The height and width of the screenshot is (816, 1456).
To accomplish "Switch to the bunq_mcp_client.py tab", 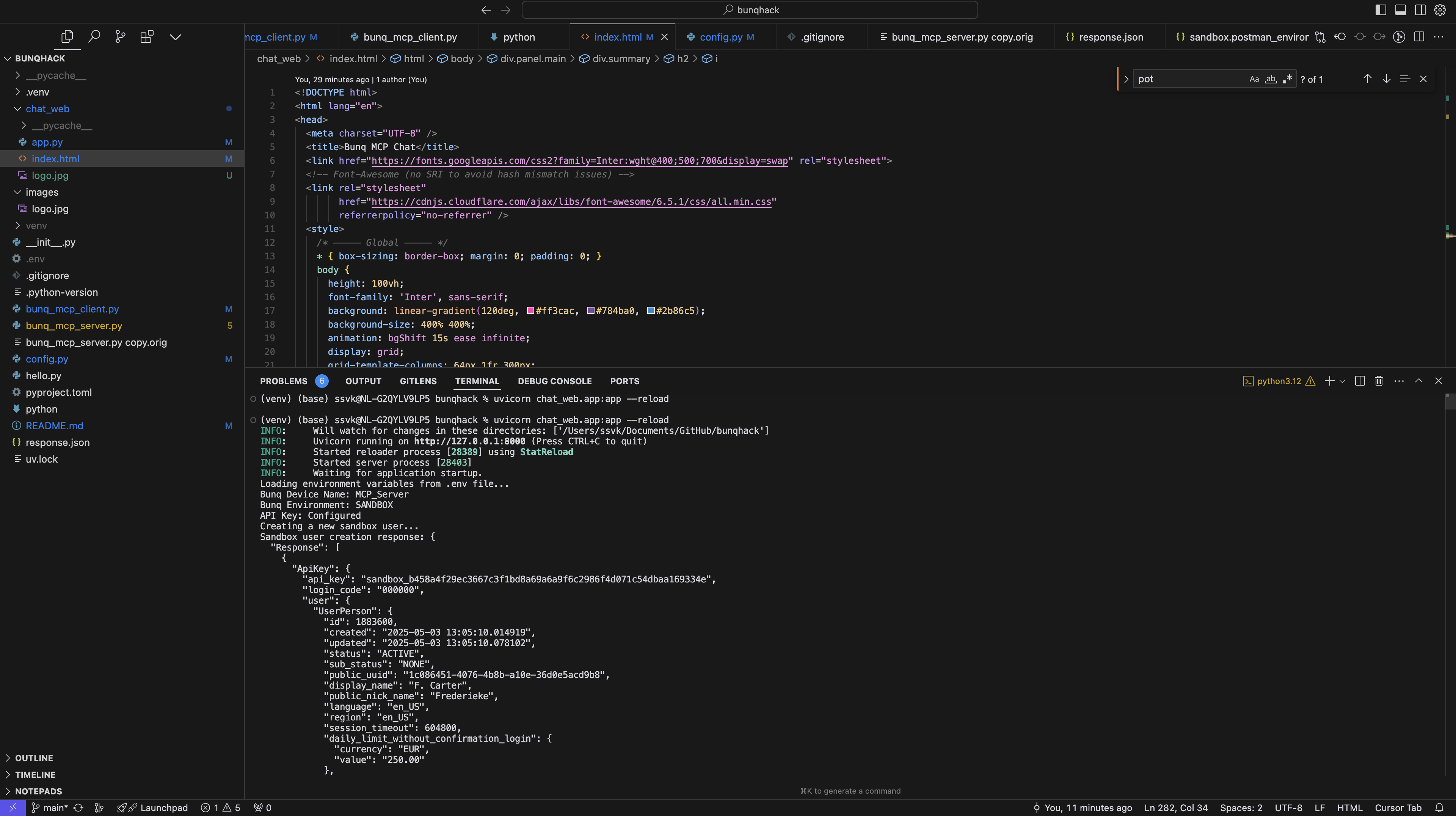I will [x=409, y=37].
